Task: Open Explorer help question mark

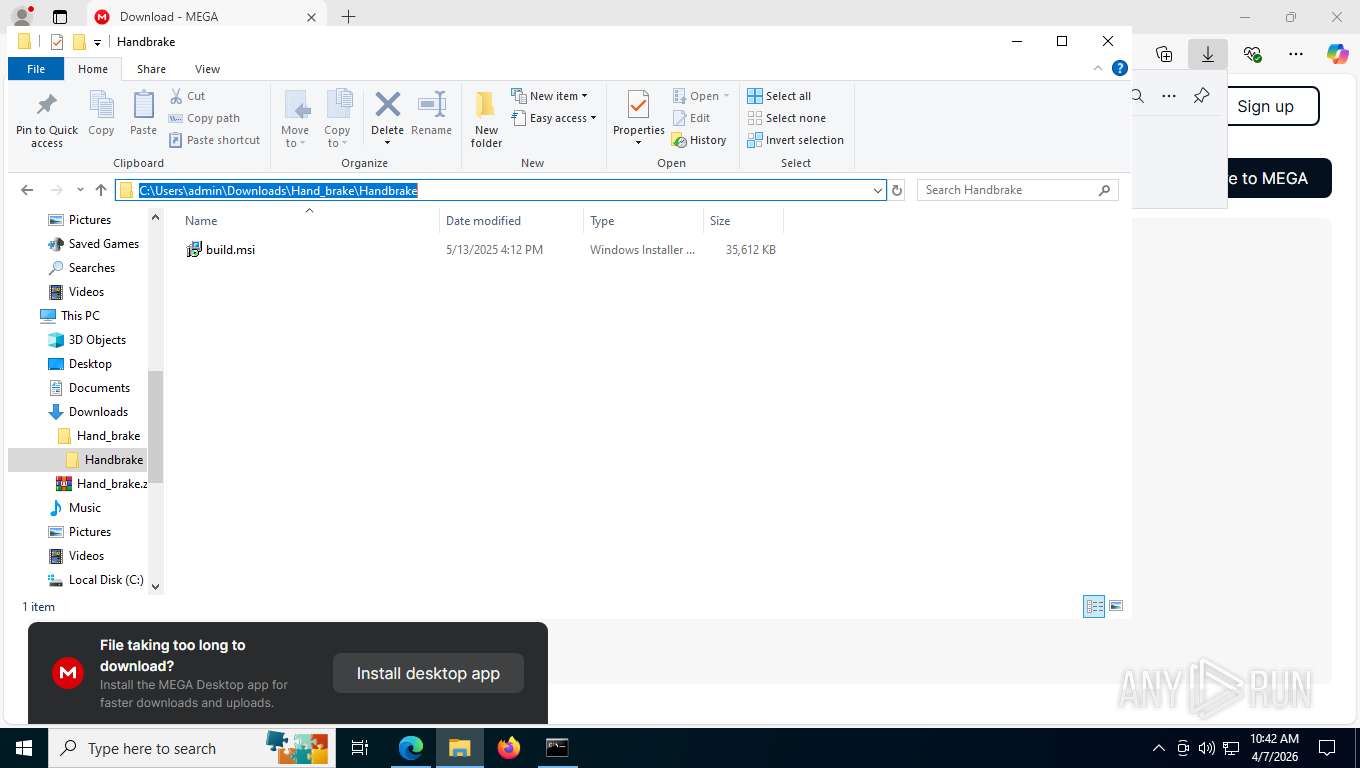Action: tap(1120, 68)
